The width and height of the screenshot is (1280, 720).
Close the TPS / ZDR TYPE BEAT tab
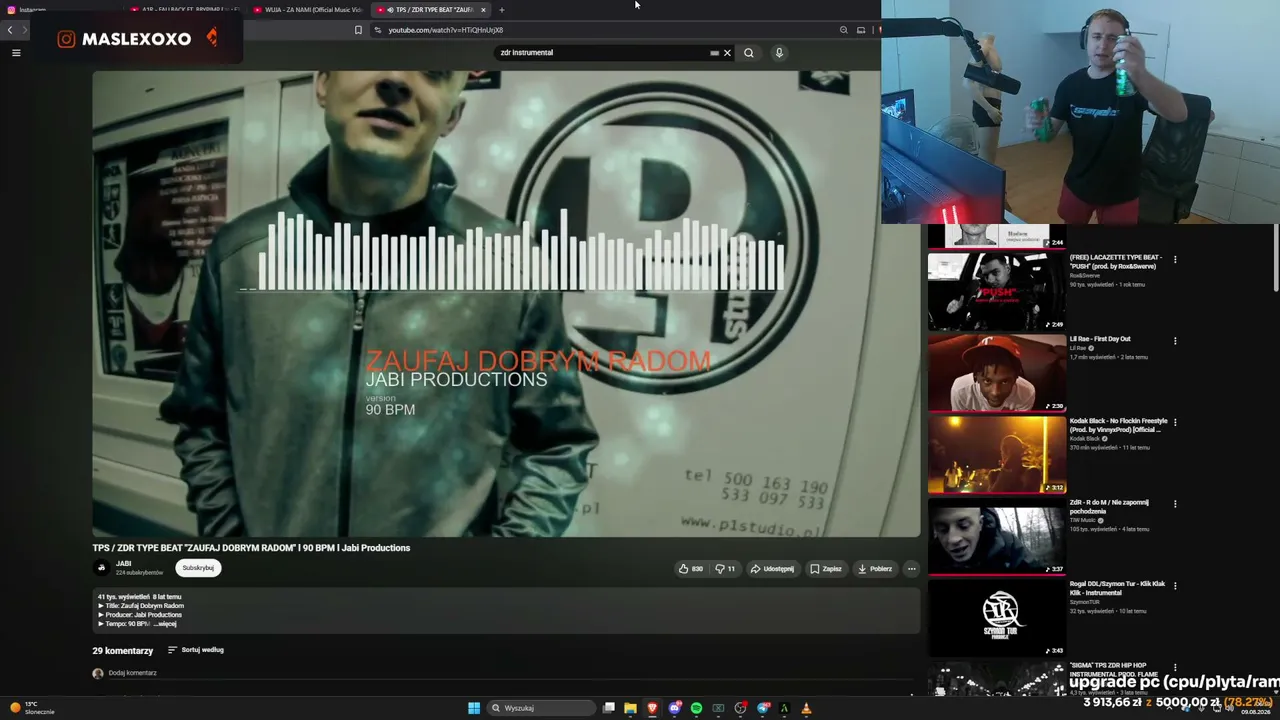coord(483,10)
